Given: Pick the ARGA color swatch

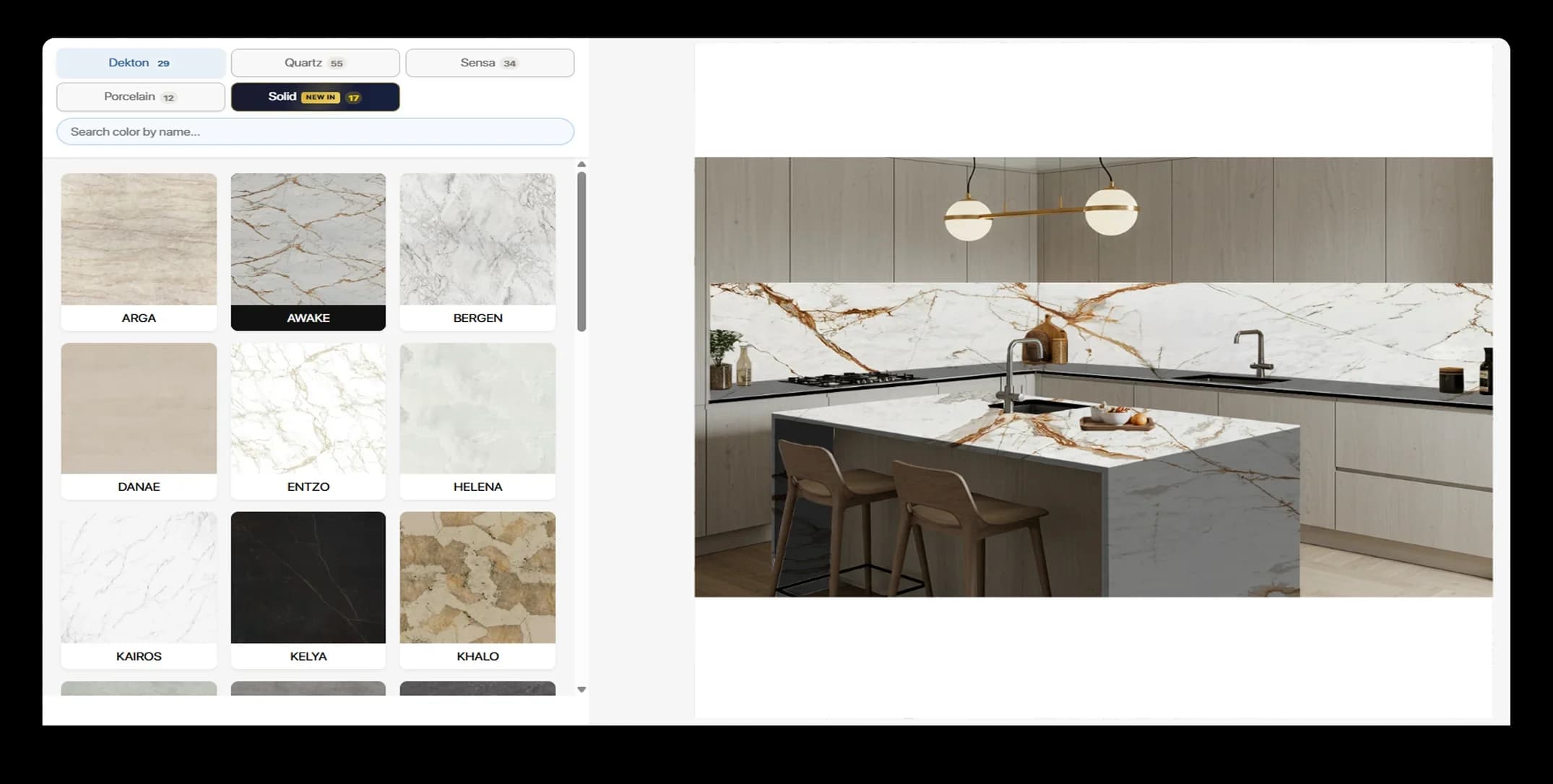Looking at the screenshot, I should 139,251.
